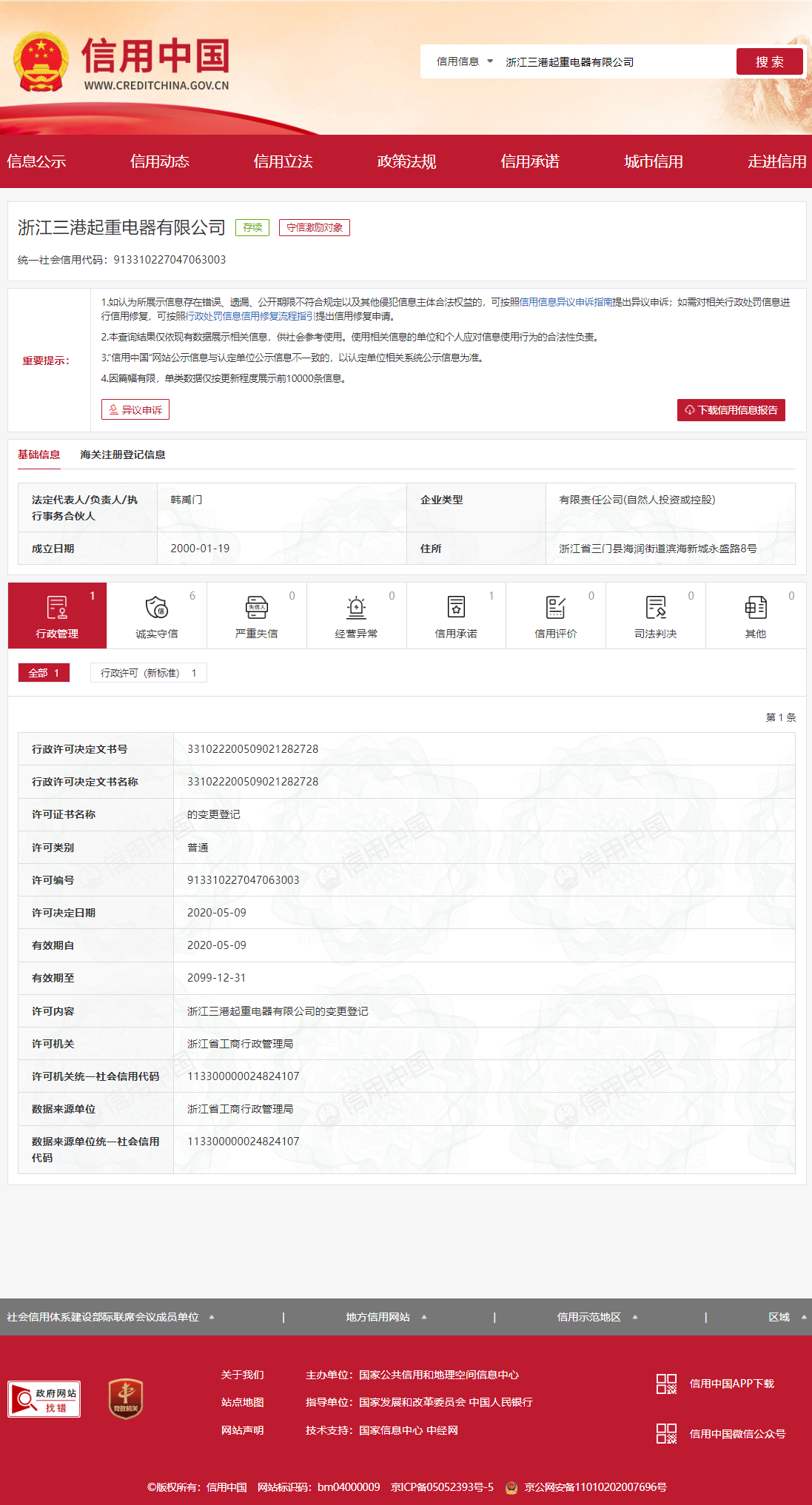Open the 京ICP备05052393号-5 link

pyautogui.click(x=442, y=1487)
